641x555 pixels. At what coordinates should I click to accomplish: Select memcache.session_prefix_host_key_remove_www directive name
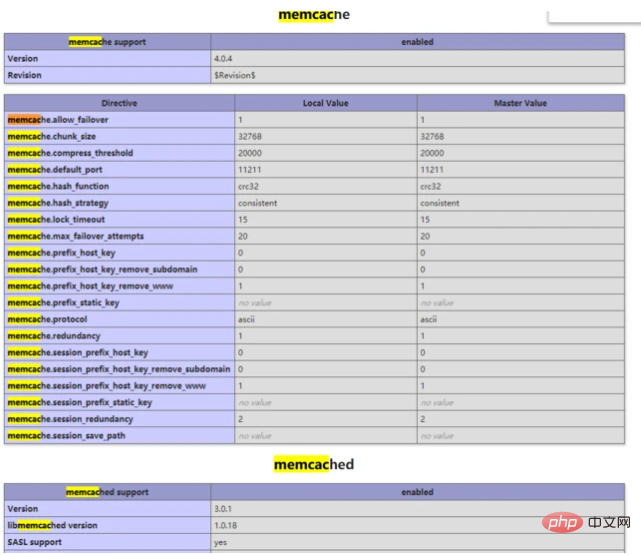(107, 386)
